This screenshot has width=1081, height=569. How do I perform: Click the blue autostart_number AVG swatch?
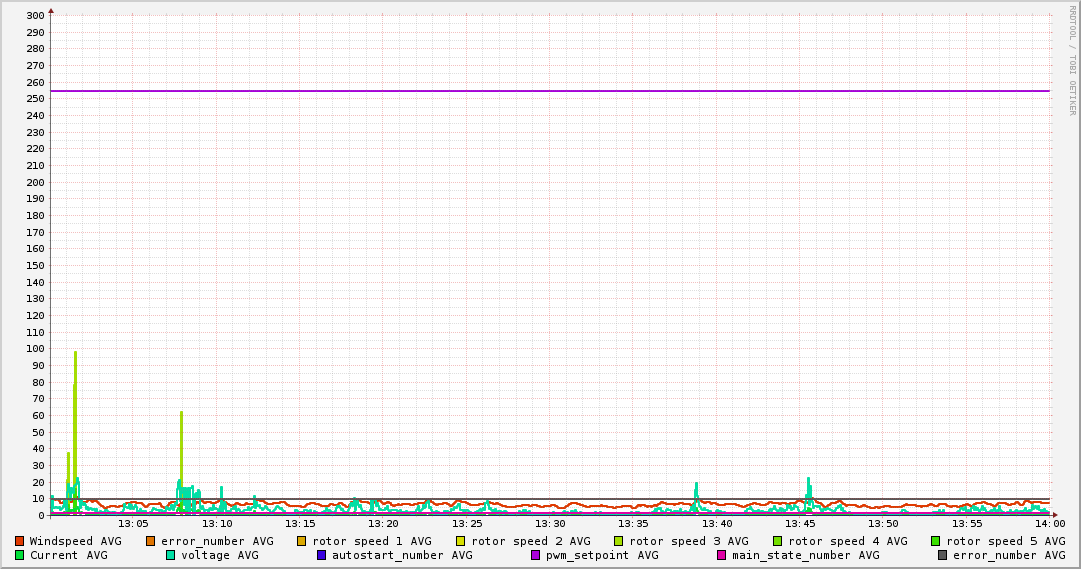(x=321, y=555)
